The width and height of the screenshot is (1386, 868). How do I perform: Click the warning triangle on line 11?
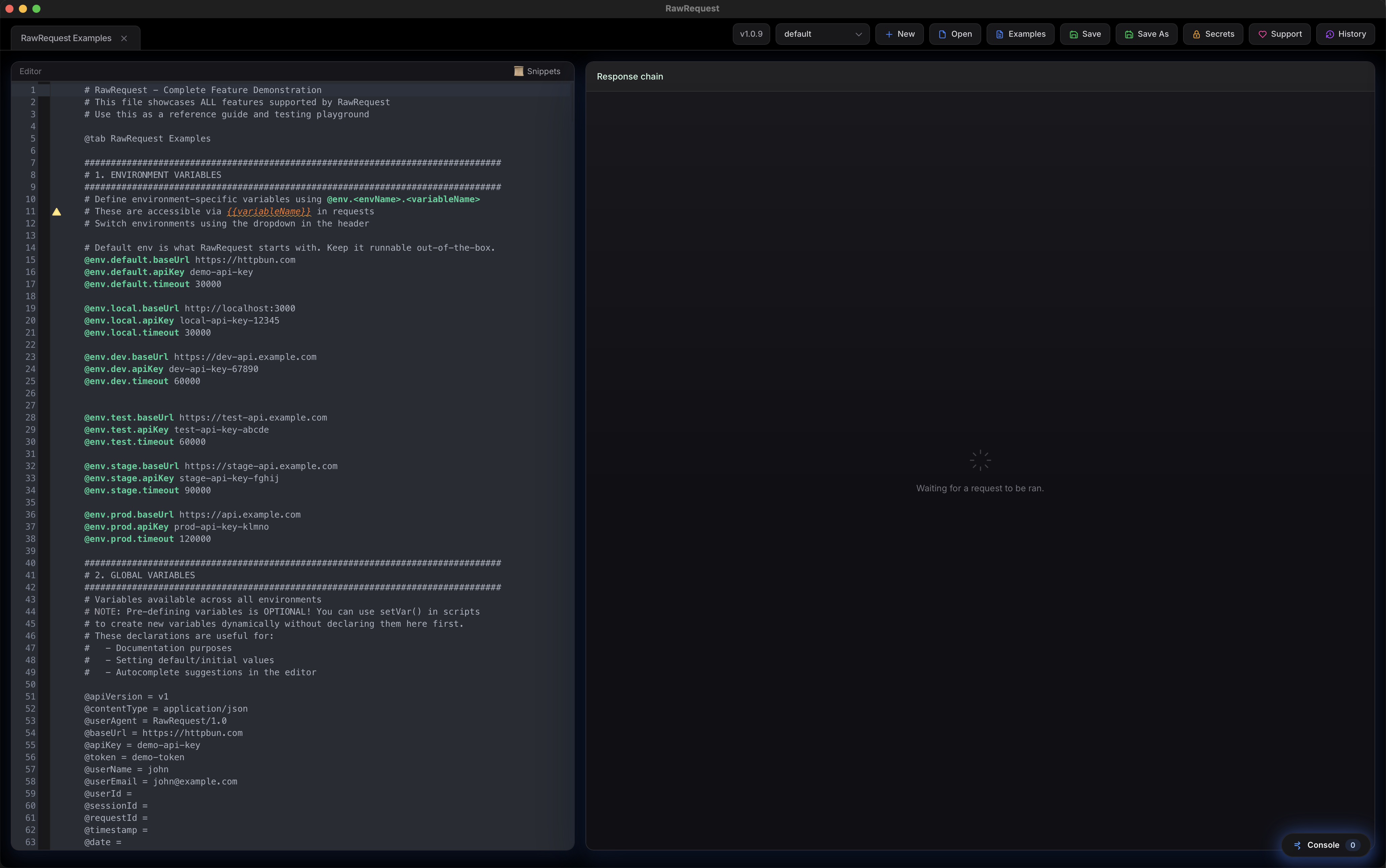click(x=57, y=211)
